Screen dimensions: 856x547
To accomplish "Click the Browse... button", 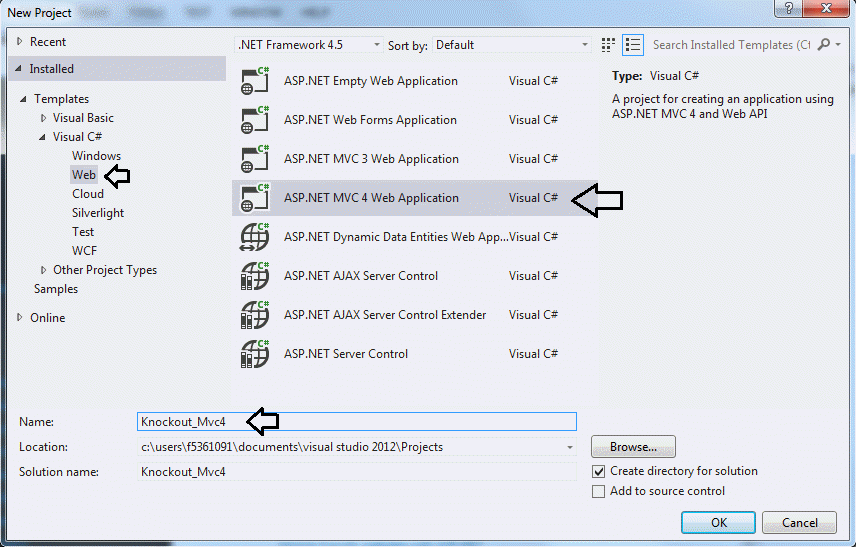I will 633,447.
